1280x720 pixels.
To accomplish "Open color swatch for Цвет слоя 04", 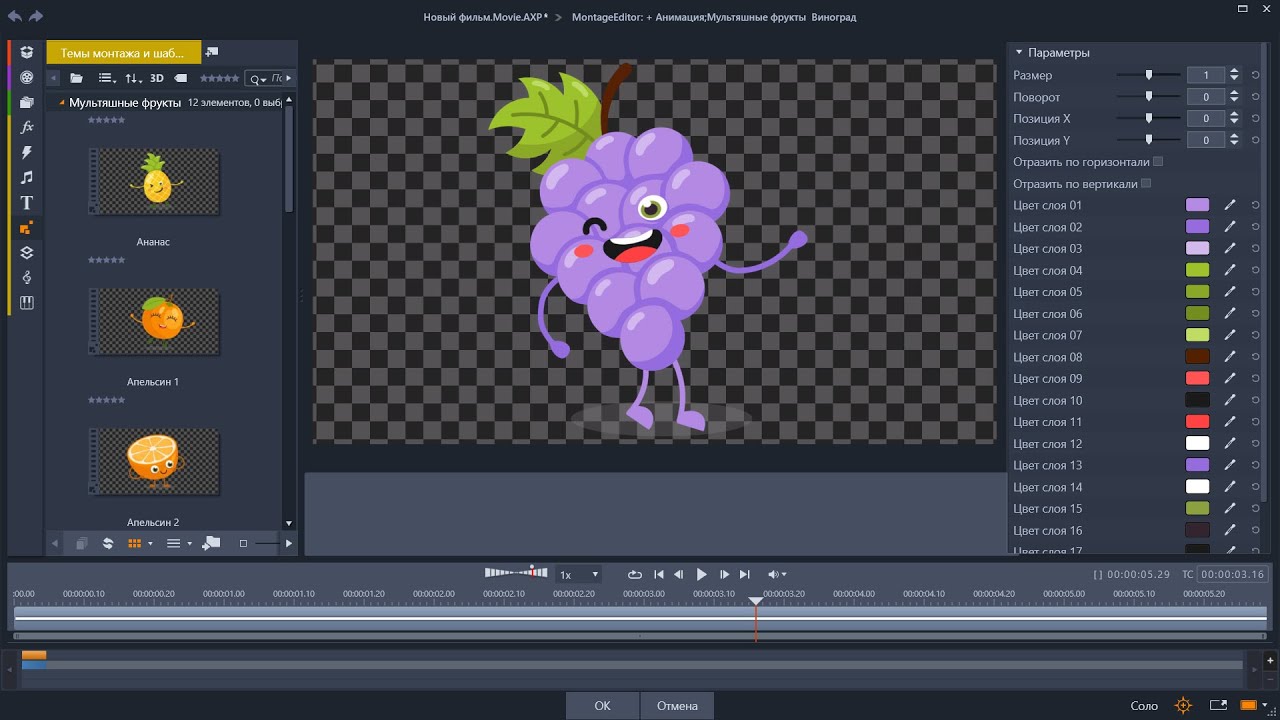I will pos(1197,270).
